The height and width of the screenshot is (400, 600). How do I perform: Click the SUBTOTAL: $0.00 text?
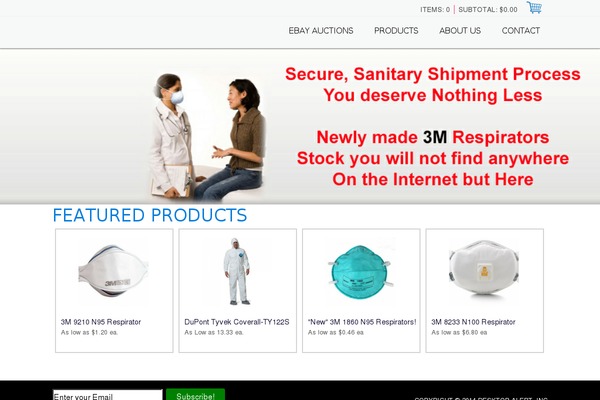point(488,10)
